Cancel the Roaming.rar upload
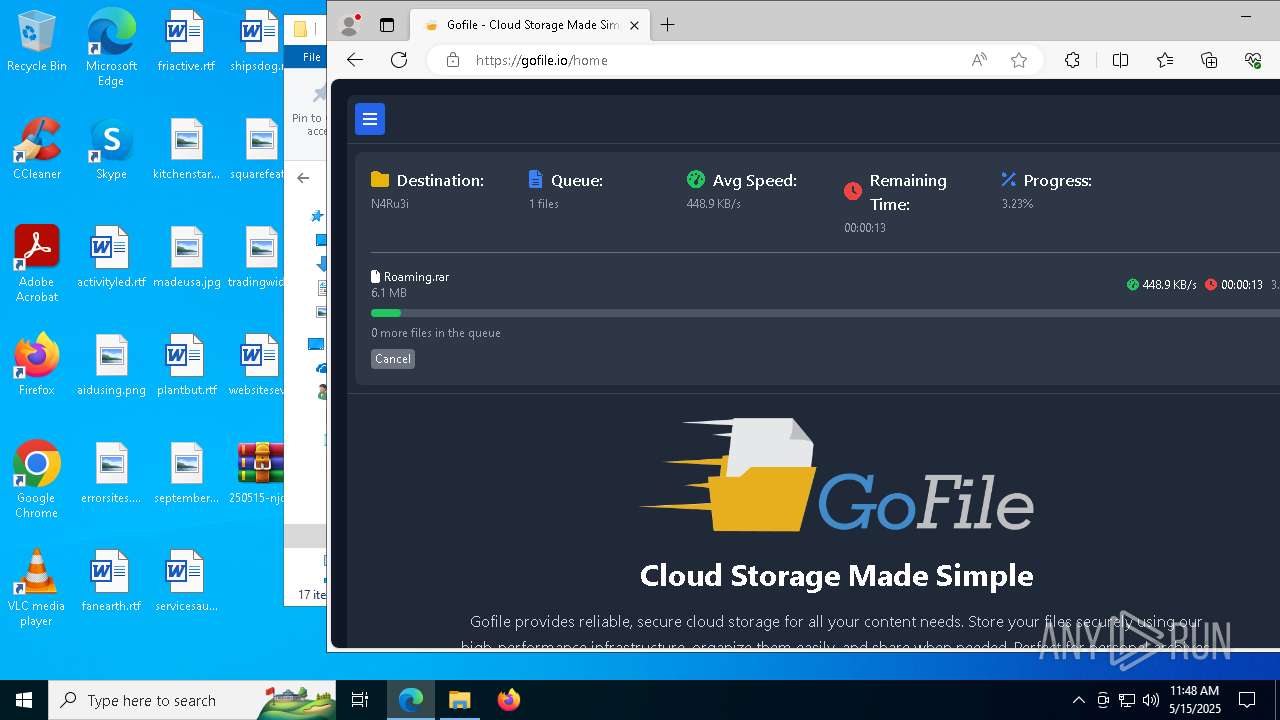This screenshot has width=1280, height=720. 393,359
